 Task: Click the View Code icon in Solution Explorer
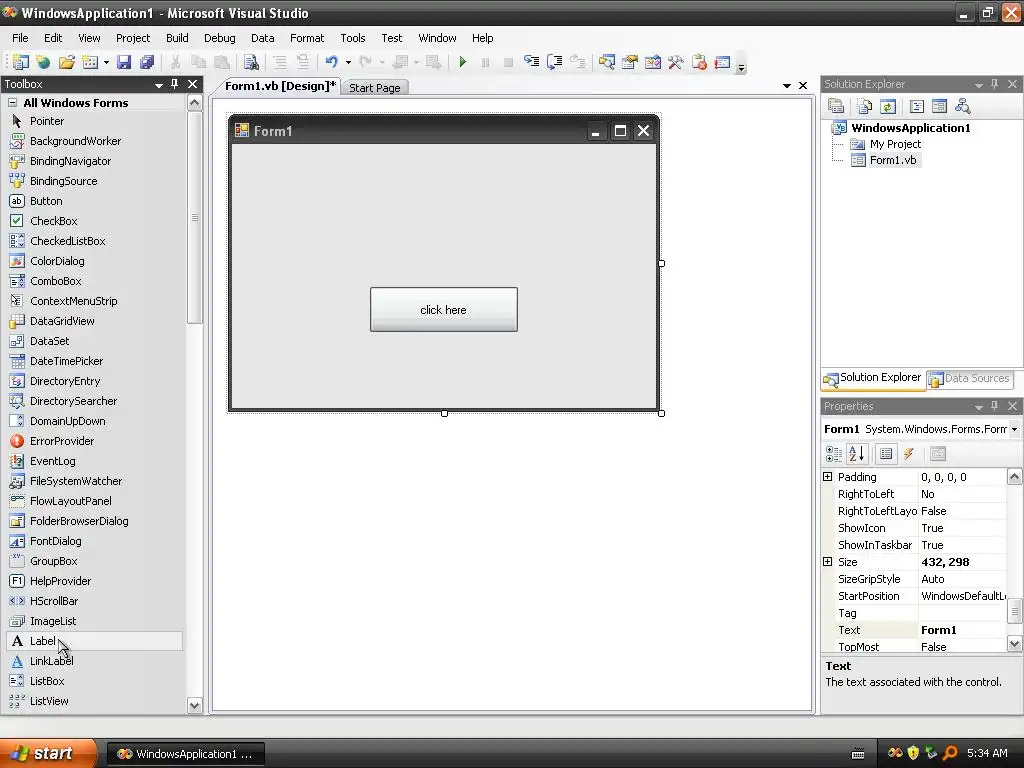click(916, 106)
